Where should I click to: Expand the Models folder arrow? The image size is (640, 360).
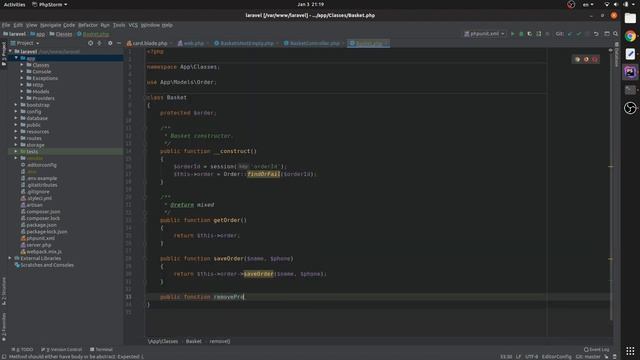[22, 91]
